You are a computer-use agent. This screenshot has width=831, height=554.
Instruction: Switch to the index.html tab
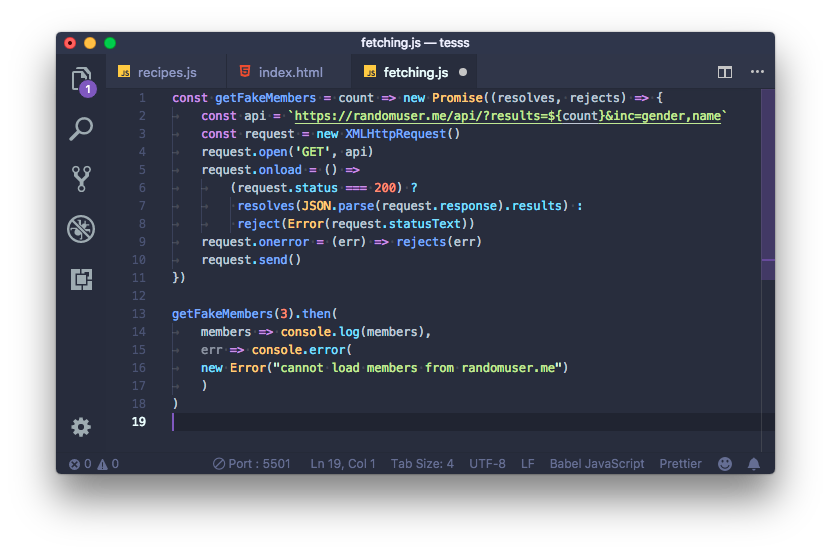[x=289, y=72]
